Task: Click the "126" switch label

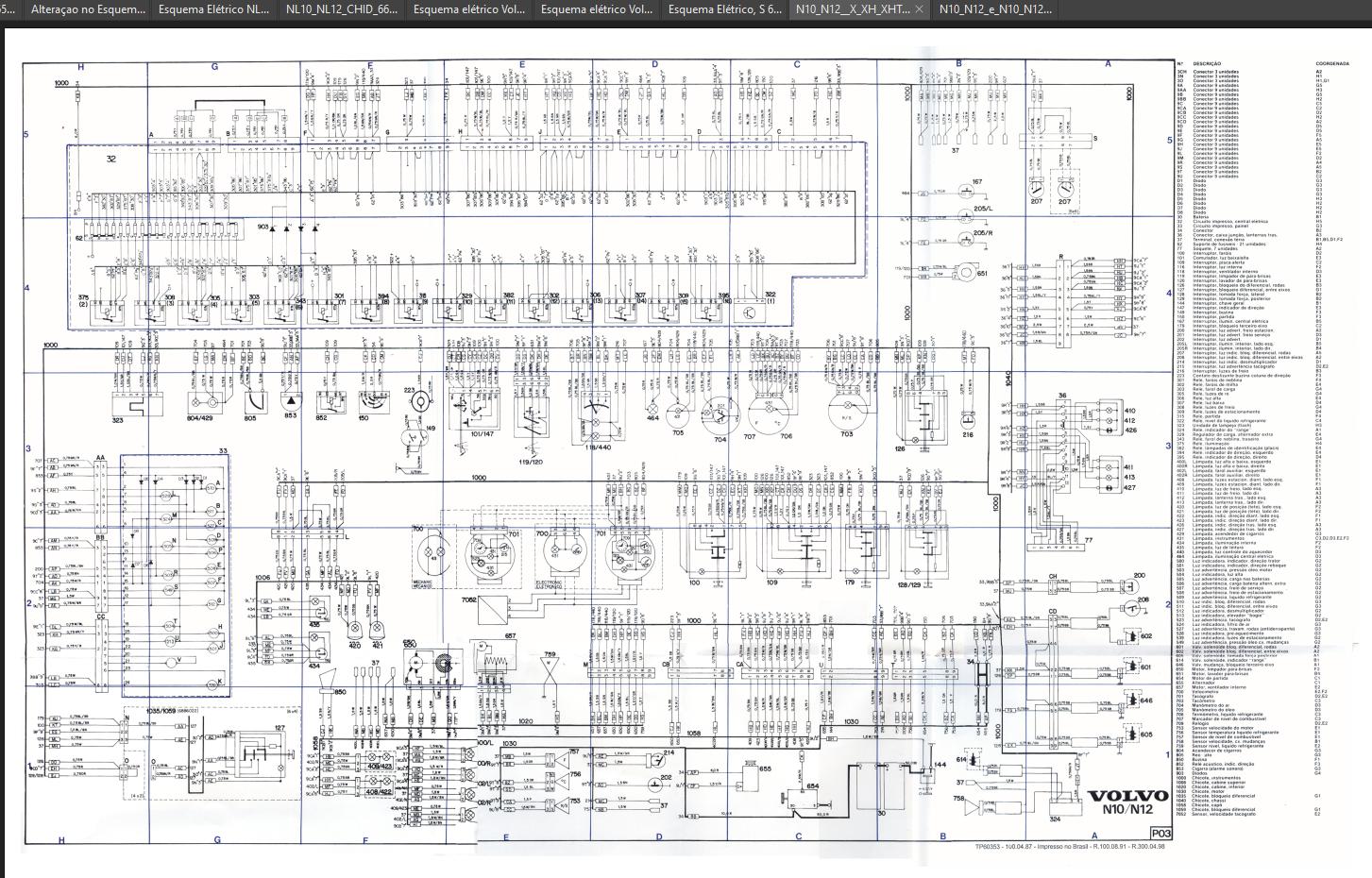Action: coord(900,449)
